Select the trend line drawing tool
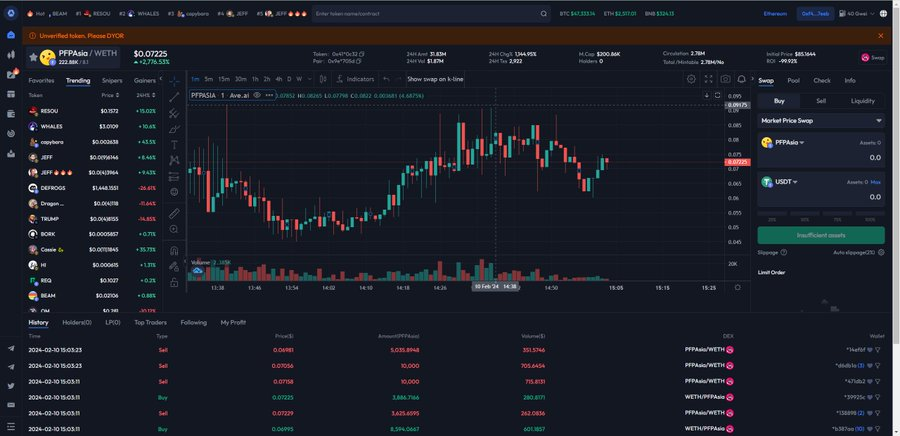This screenshot has width=900, height=436. click(174, 97)
